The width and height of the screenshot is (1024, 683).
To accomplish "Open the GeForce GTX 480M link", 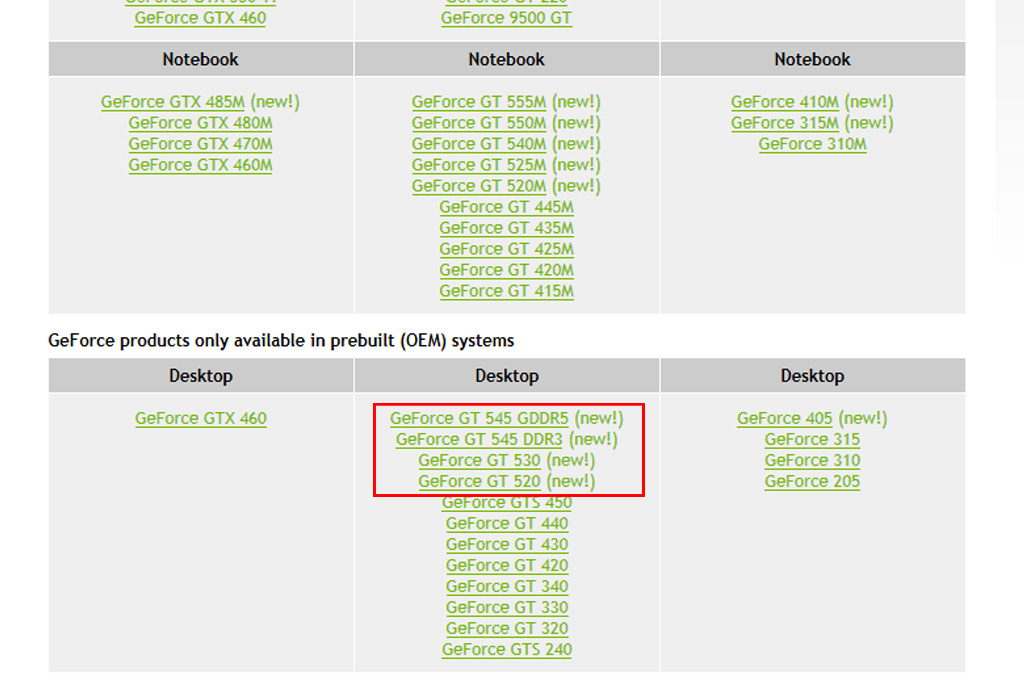I will coord(200,123).
